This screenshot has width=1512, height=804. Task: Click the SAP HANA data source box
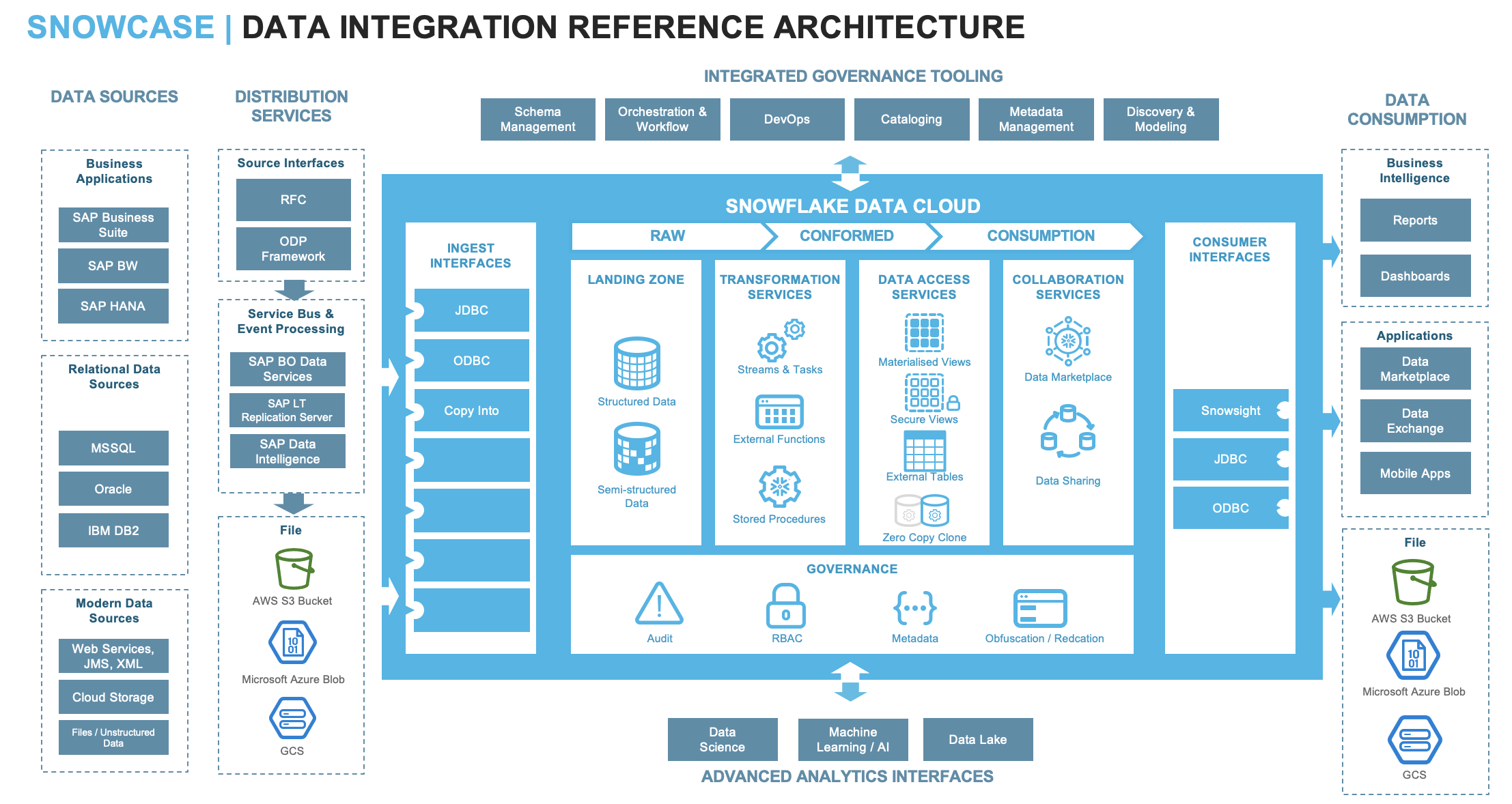pos(113,306)
